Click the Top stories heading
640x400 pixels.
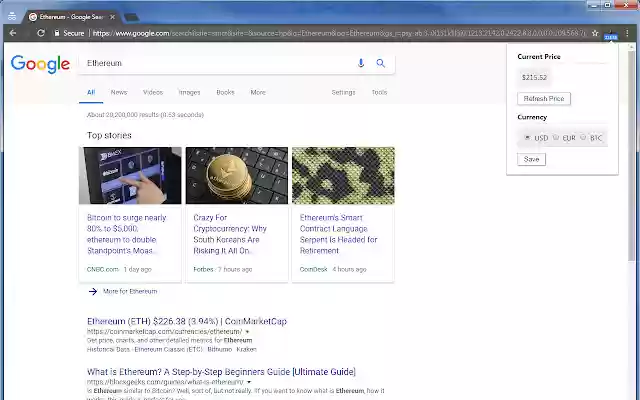pos(109,136)
